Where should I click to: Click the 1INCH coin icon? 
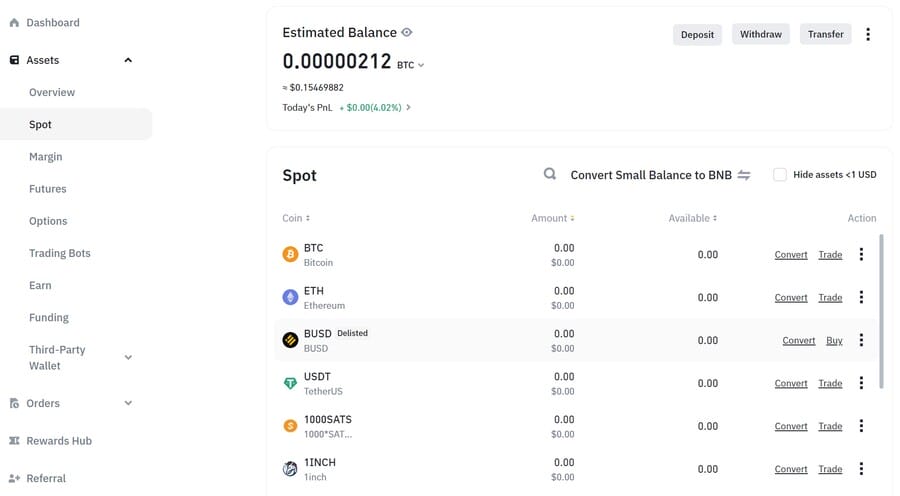tap(290, 469)
